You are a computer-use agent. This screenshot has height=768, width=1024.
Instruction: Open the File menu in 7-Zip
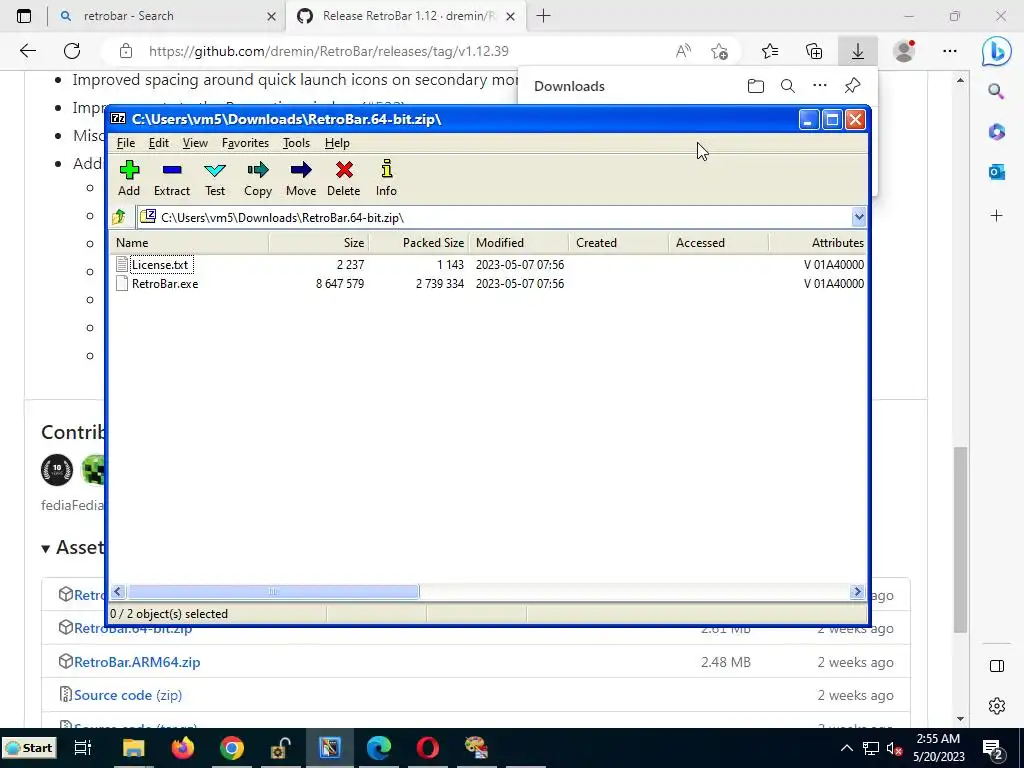125,143
